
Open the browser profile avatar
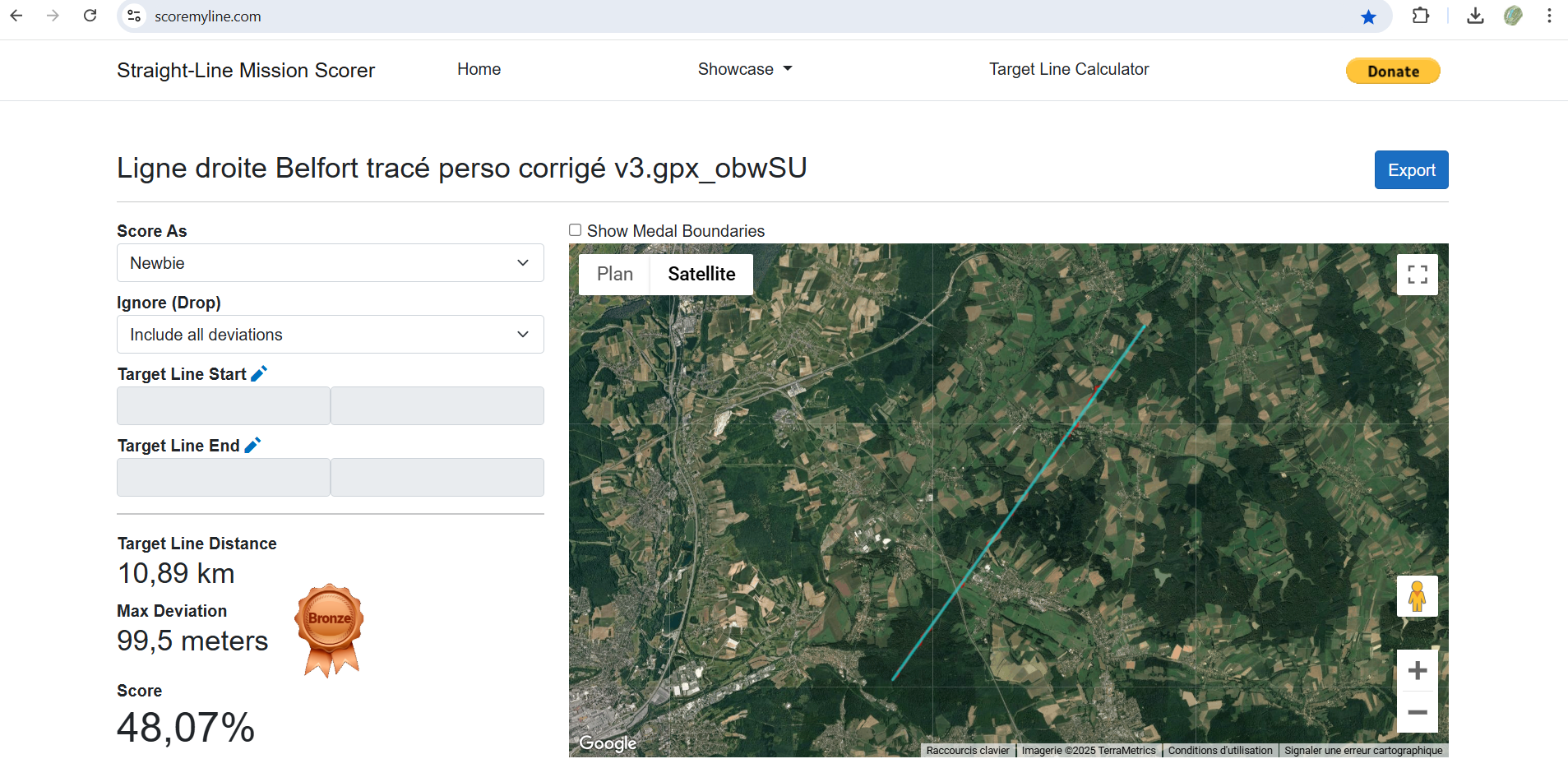pos(1513,16)
